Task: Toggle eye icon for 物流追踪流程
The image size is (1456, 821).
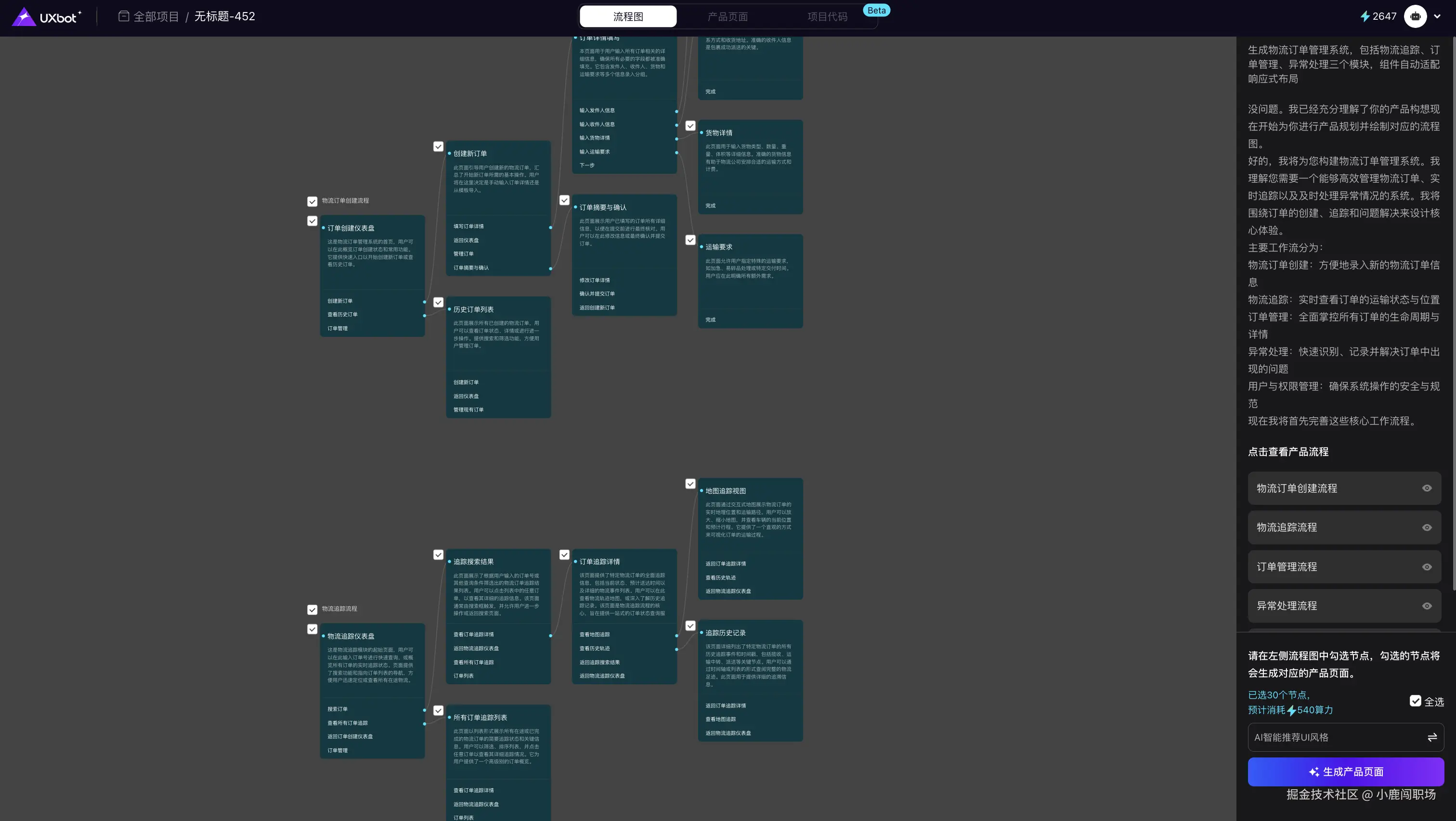Action: [x=1427, y=527]
